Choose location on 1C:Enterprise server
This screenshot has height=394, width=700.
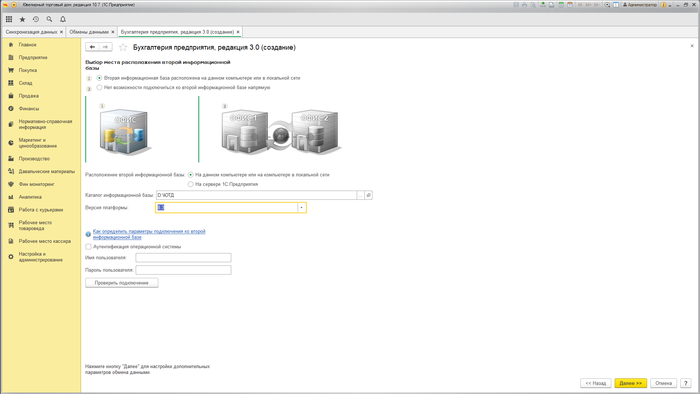191,184
